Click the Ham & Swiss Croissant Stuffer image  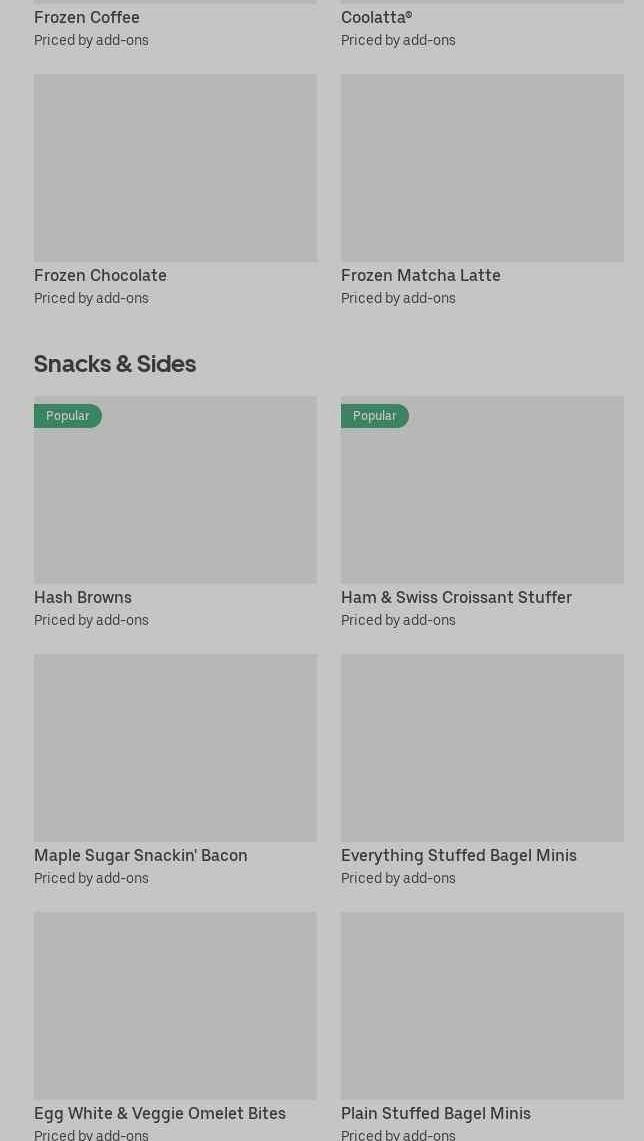point(482,500)
